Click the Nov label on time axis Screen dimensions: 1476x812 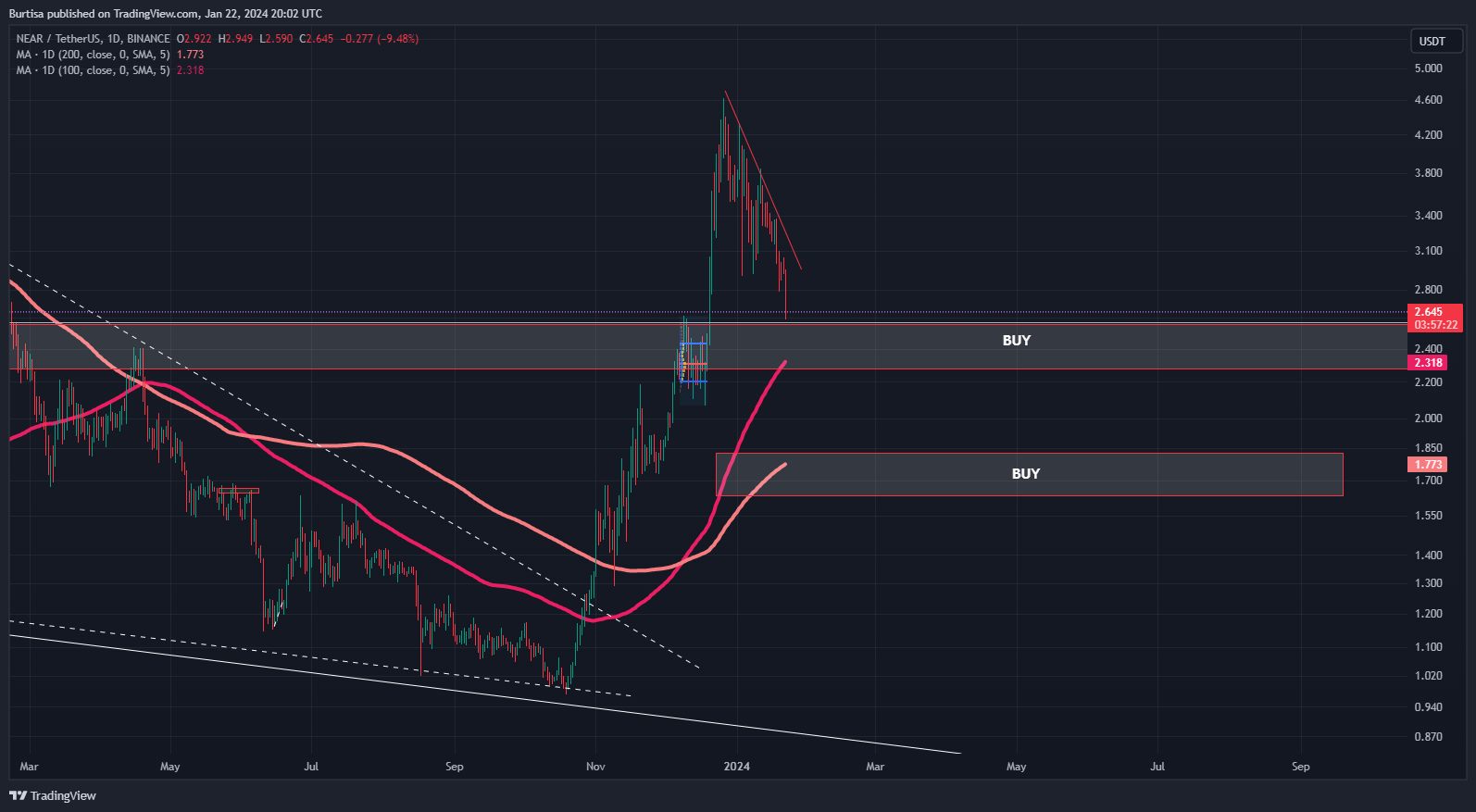point(595,767)
